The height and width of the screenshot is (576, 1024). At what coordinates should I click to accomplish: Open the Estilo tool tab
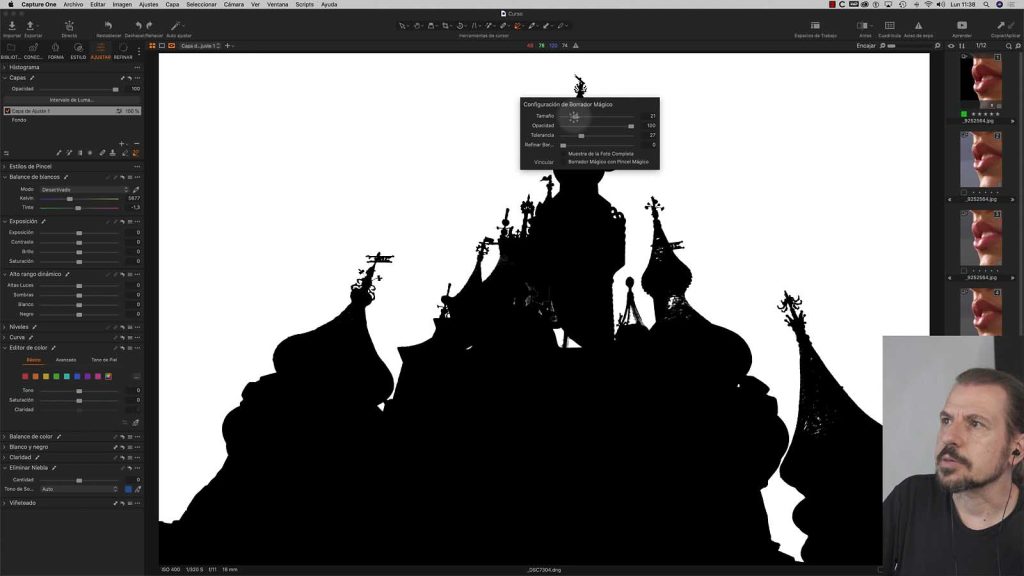point(78,48)
